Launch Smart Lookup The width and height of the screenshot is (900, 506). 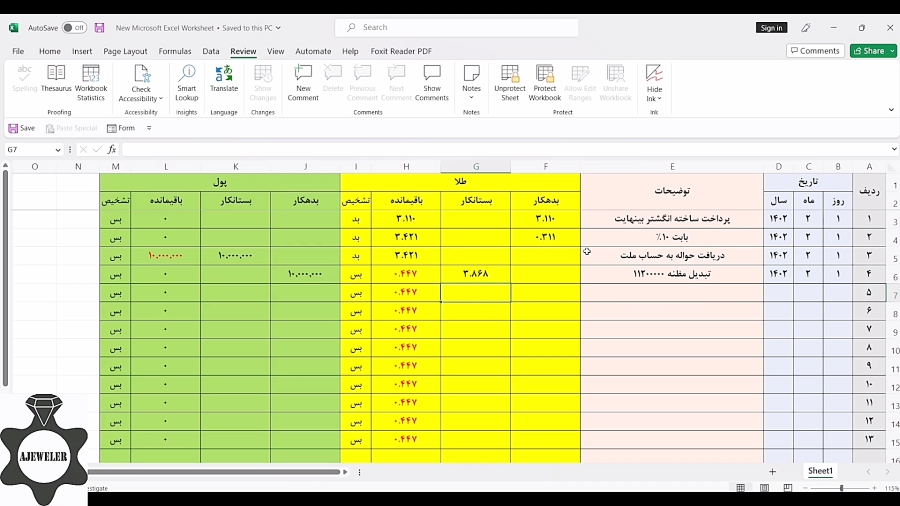coord(187,83)
